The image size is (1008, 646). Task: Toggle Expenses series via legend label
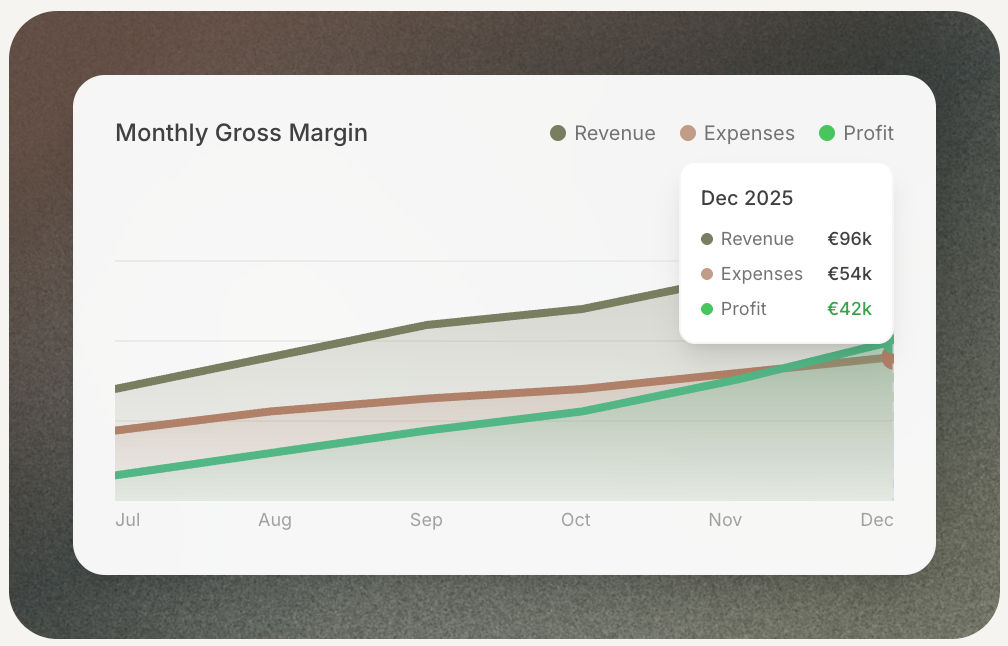(748, 133)
